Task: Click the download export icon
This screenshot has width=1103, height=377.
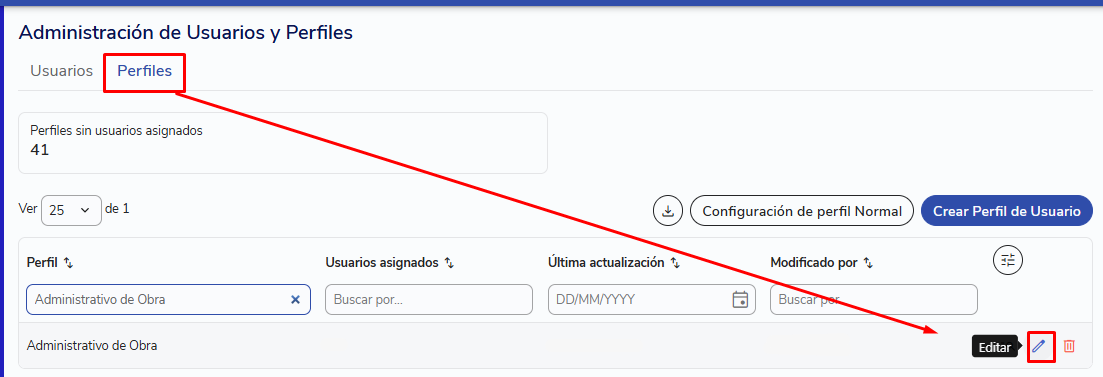Action: pos(668,210)
